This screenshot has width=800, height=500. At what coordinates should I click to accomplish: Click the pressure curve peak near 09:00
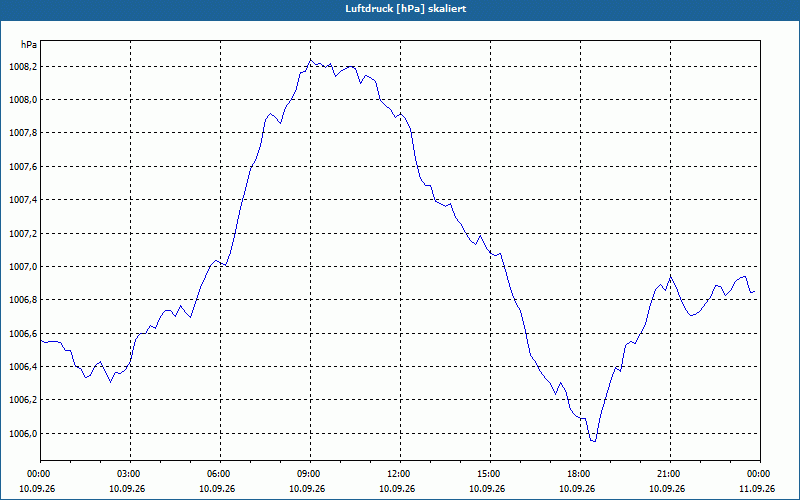(x=310, y=60)
